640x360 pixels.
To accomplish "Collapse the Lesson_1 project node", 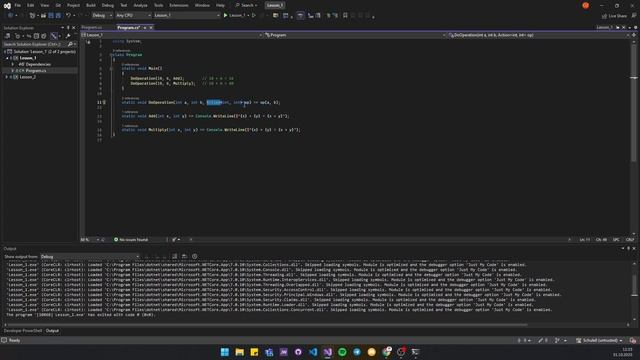I will pos(7,58).
